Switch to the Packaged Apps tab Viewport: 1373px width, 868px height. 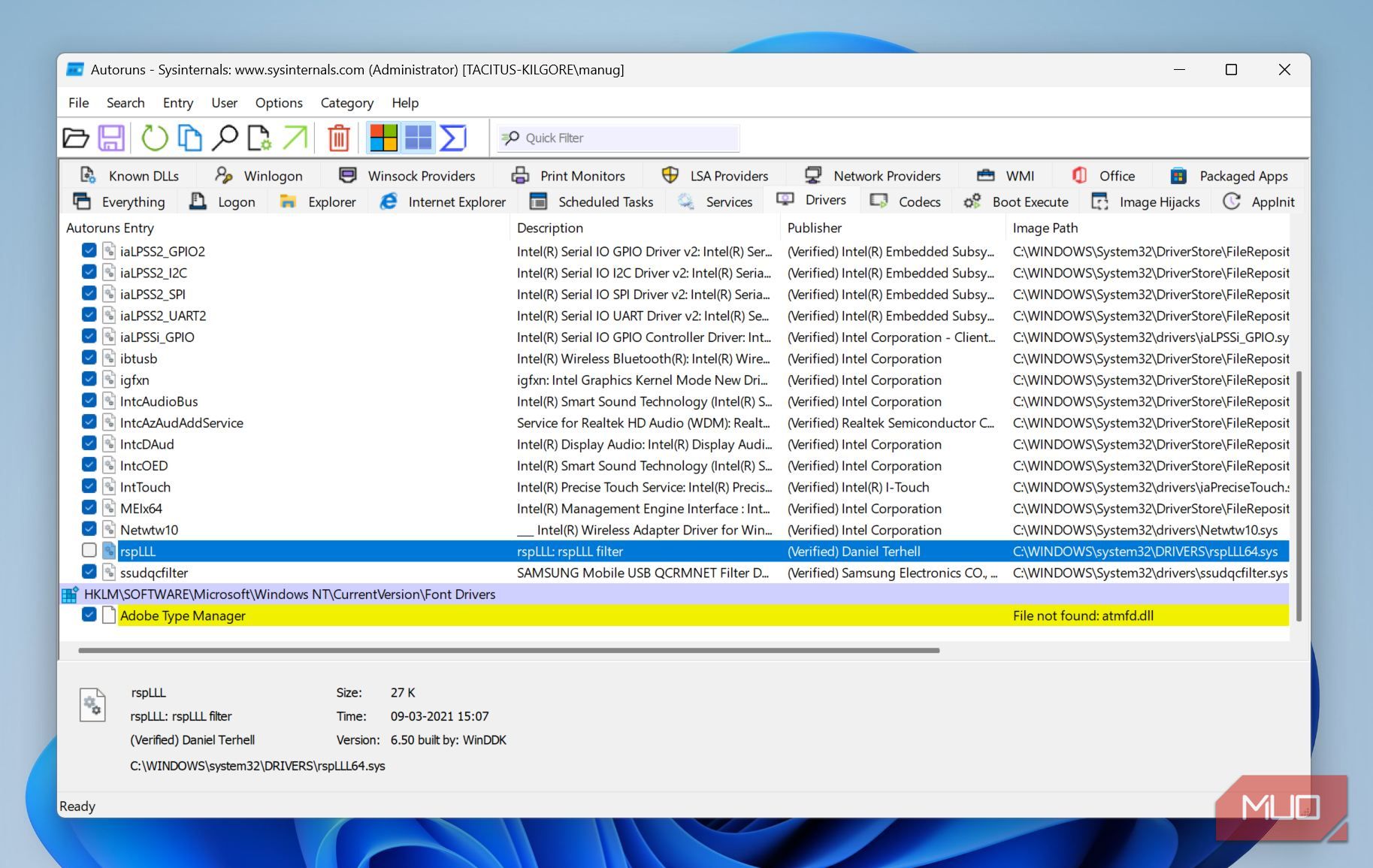1229,176
